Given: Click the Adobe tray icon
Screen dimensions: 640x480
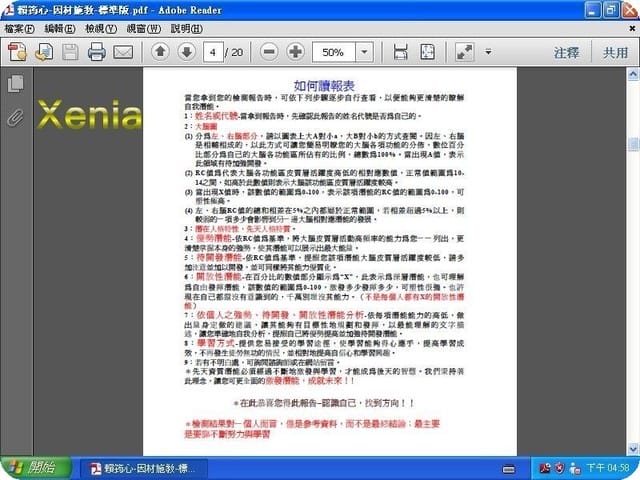Looking at the screenshot, I should point(545,468).
